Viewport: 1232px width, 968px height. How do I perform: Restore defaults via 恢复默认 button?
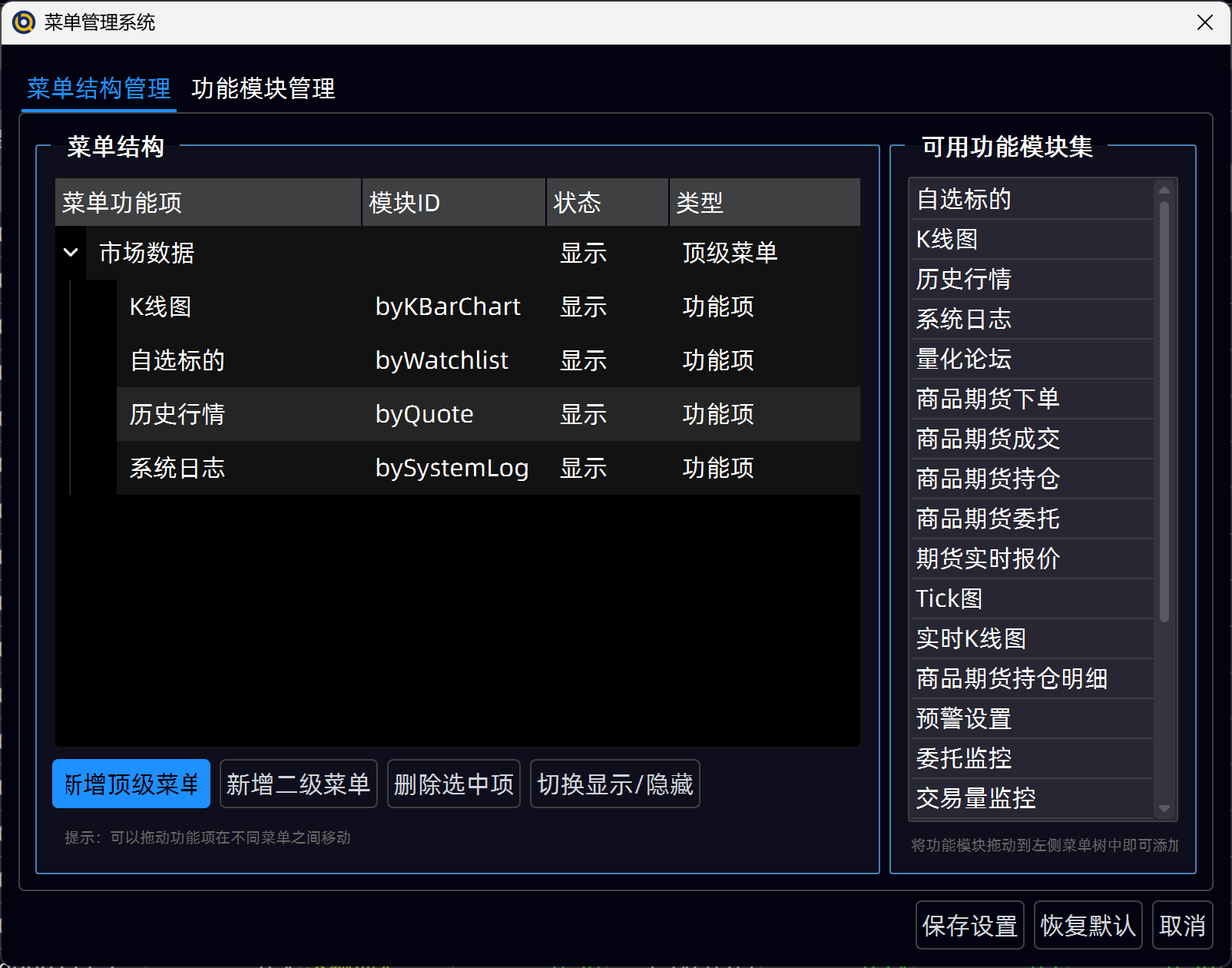1088,926
